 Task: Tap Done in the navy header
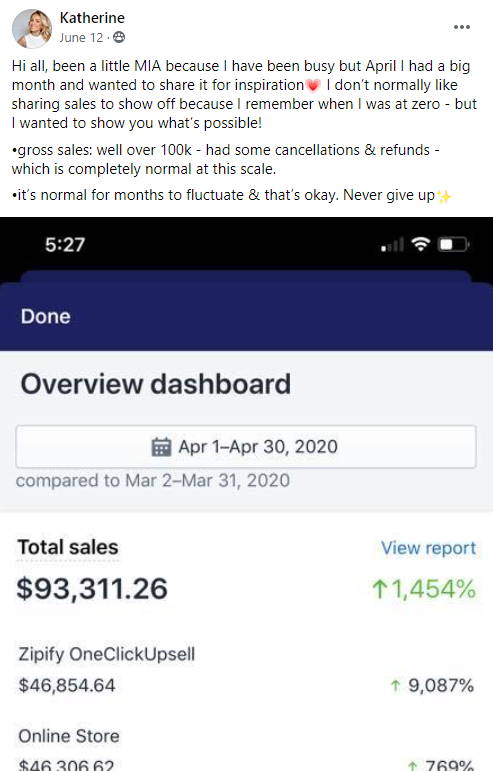click(45, 317)
